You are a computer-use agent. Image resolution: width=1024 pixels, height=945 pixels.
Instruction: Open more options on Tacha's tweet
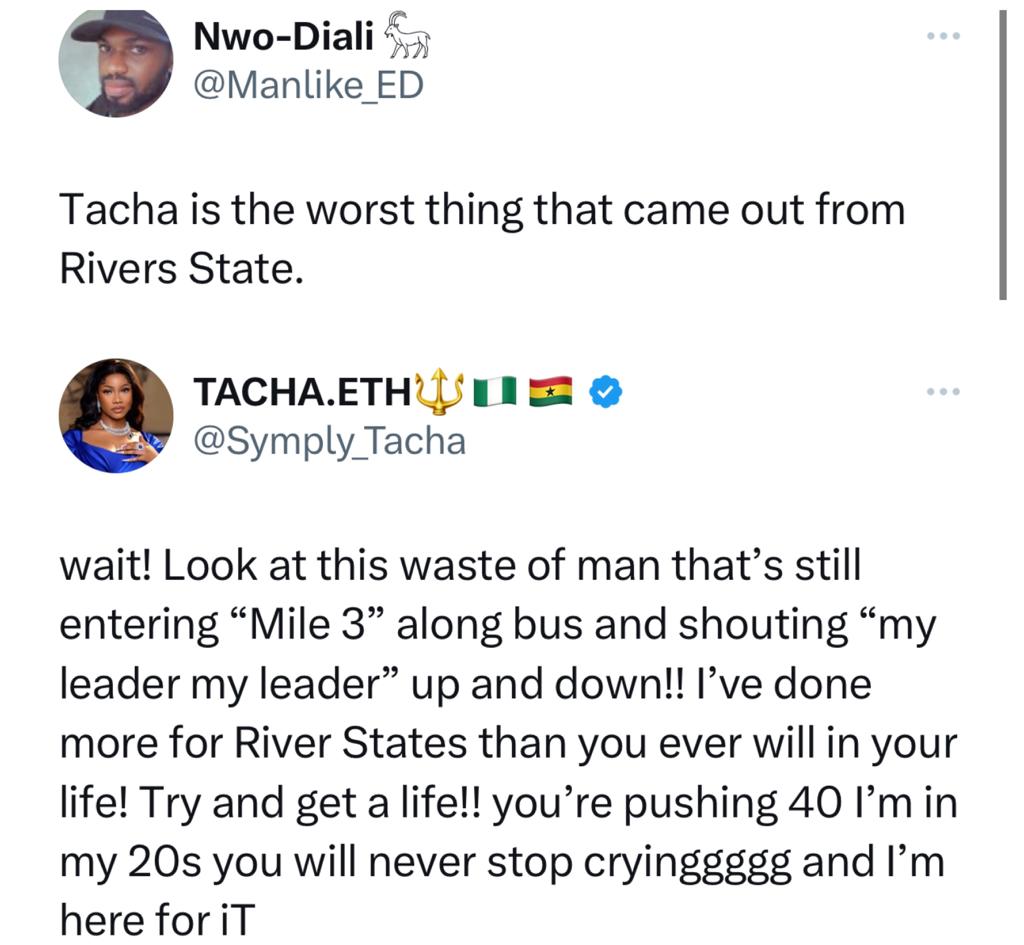(x=941, y=391)
